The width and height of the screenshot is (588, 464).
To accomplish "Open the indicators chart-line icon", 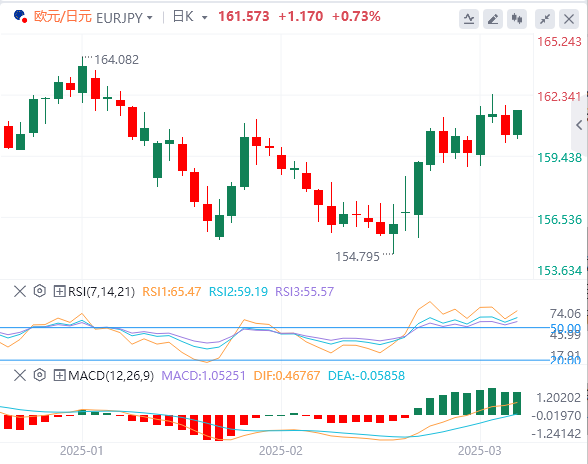I will pyautogui.click(x=469, y=18).
